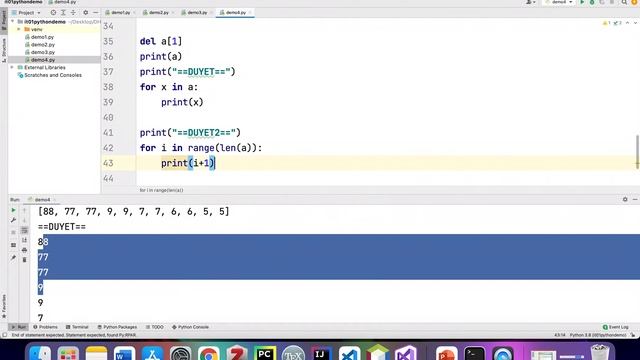This screenshot has width=640, height=360.
Task: Click the Run tool window button
Action: tap(18, 327)
